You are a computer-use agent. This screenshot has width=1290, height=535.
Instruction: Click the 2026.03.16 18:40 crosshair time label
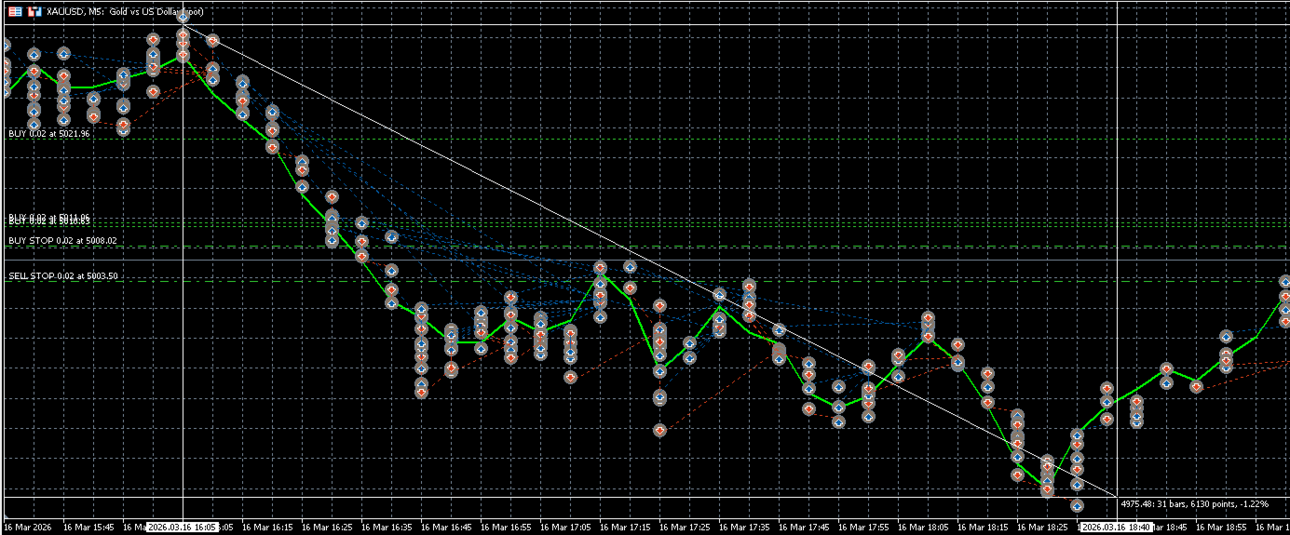point(1117,526)
